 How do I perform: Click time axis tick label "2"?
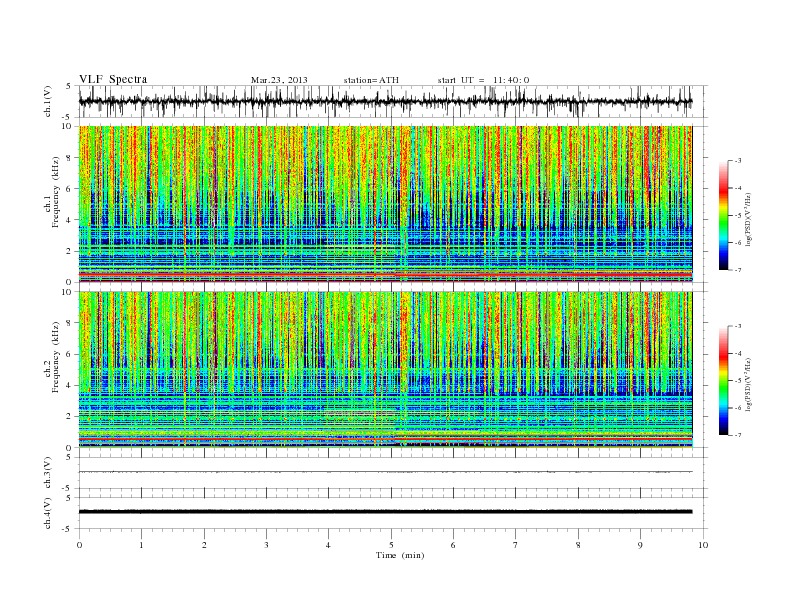(204, 545)
